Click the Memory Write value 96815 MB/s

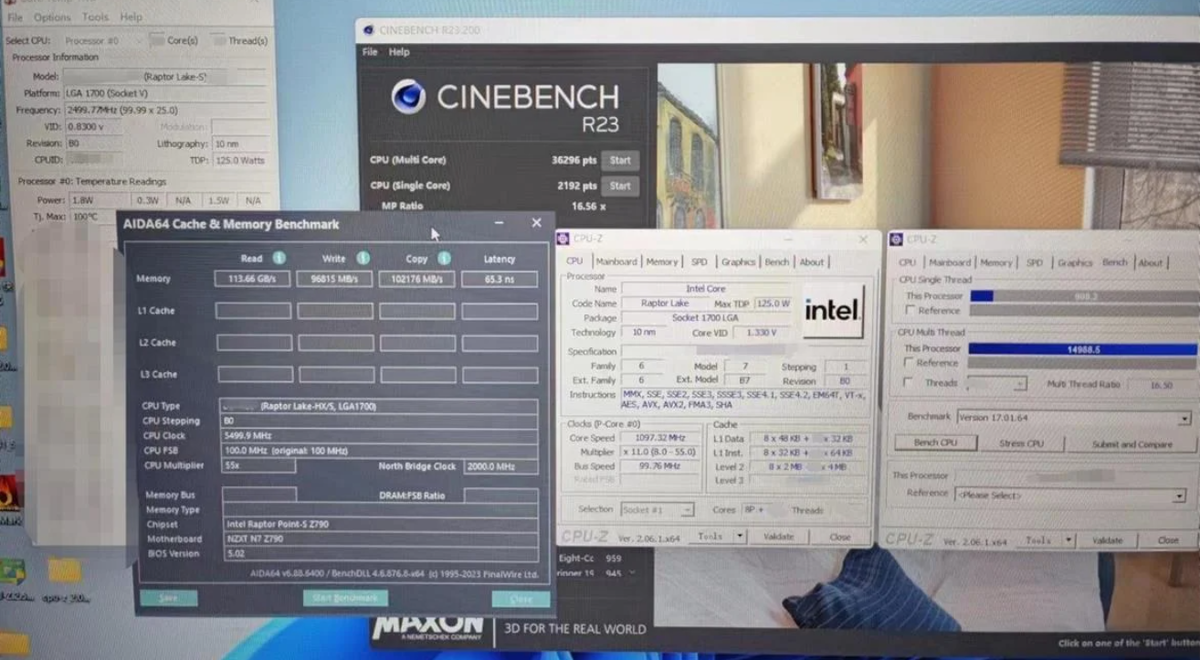pos(334,279)
